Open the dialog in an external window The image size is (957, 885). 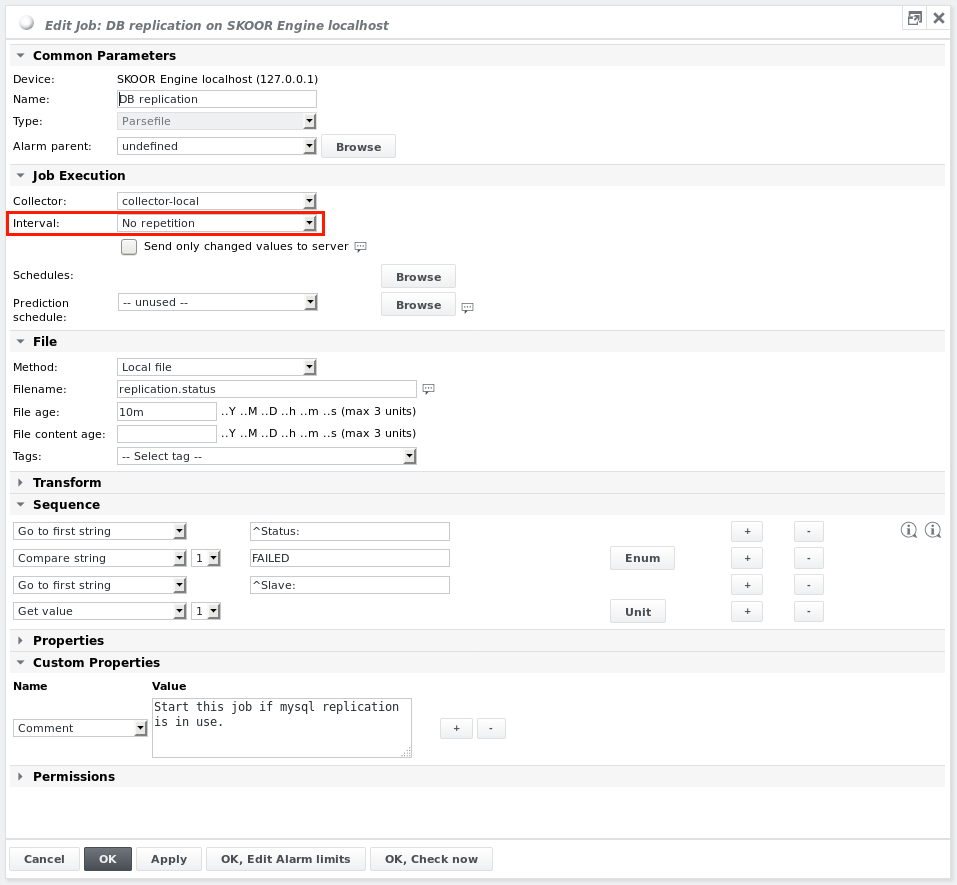coord(914,18)
